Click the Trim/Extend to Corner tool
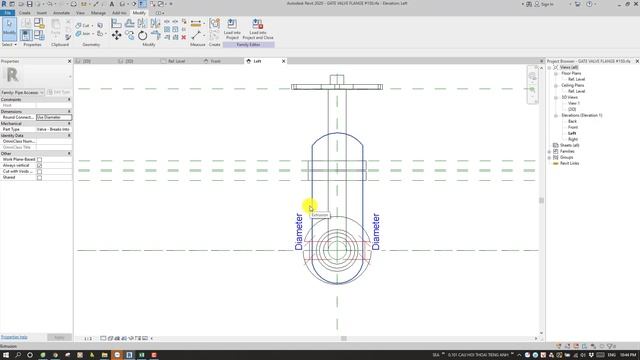 point(155,36)
